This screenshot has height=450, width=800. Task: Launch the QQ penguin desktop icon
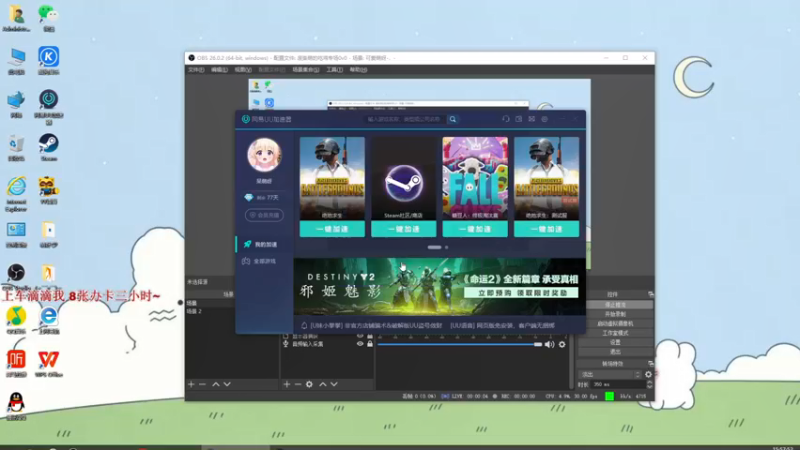(x=16, y=406)
